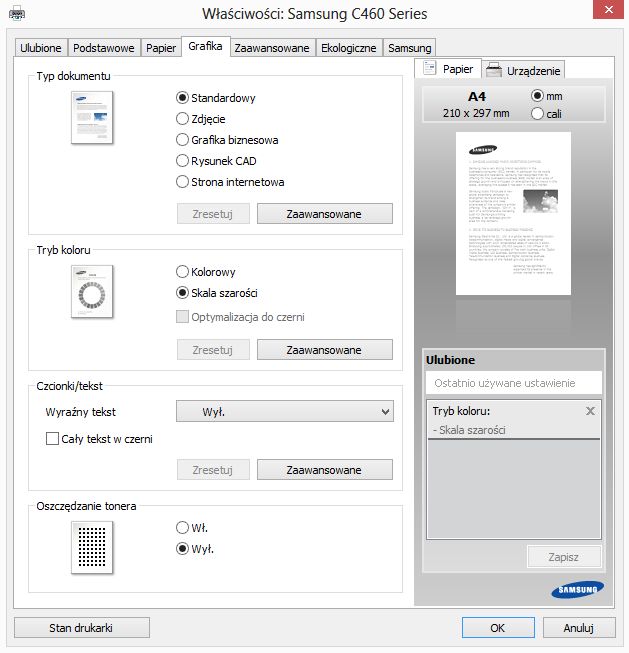Click Zresetuj in Typ dokumentu section
The image size is (629, 653).
213,214
